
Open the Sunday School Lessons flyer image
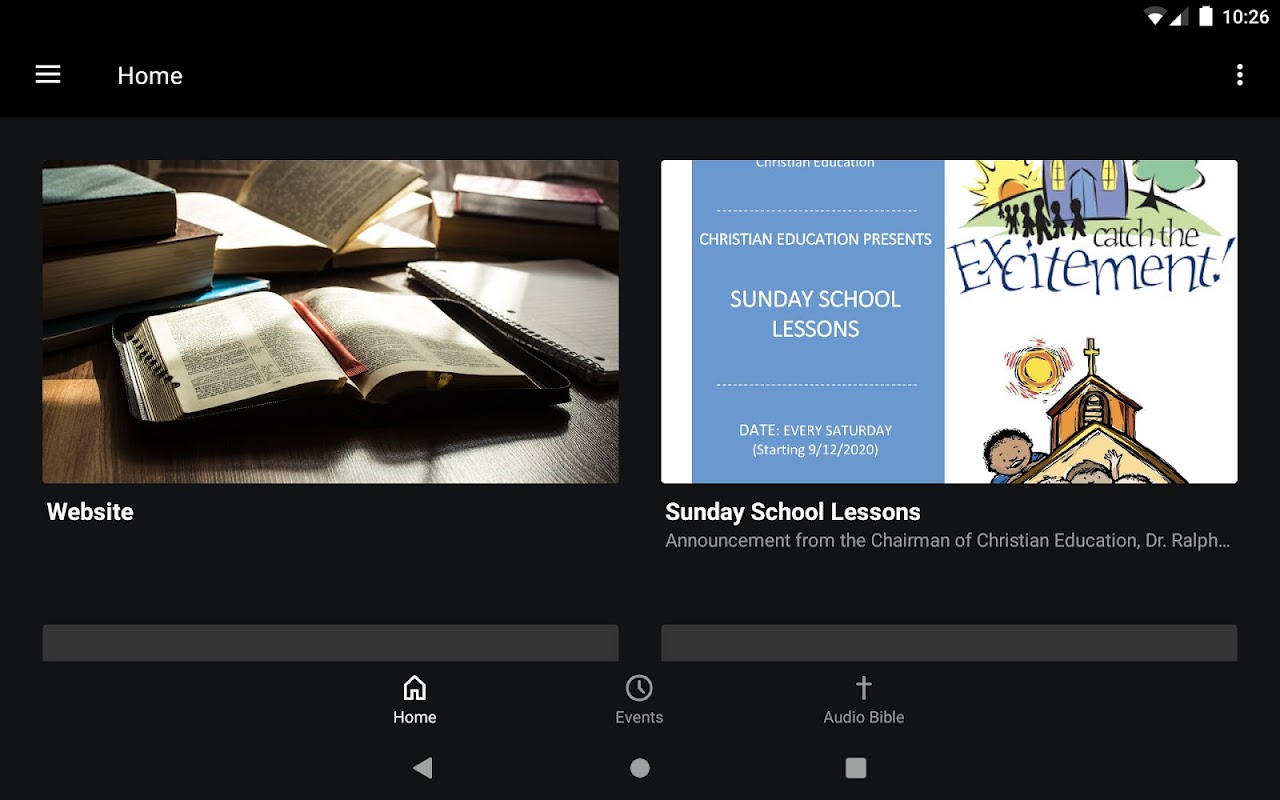[949, 322]
